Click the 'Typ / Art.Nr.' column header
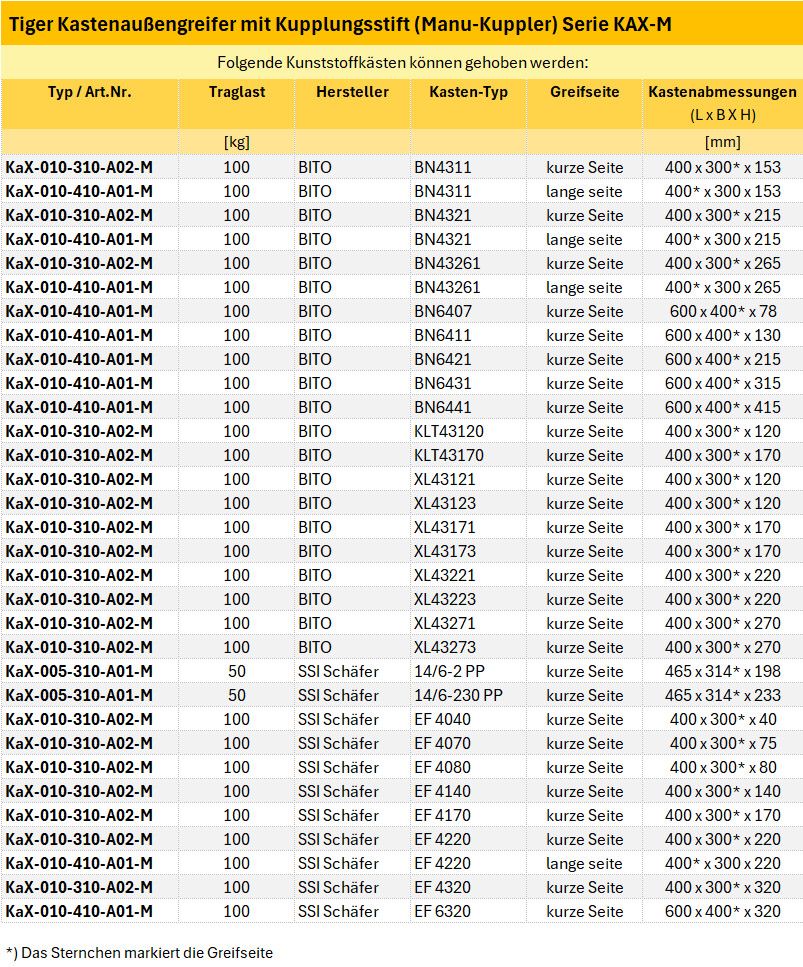 [x=90, y=92]
